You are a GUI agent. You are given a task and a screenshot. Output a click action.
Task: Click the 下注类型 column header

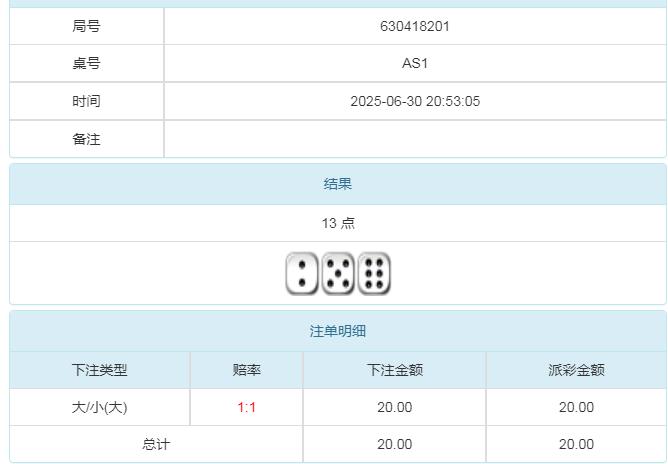tap(100, 370)
